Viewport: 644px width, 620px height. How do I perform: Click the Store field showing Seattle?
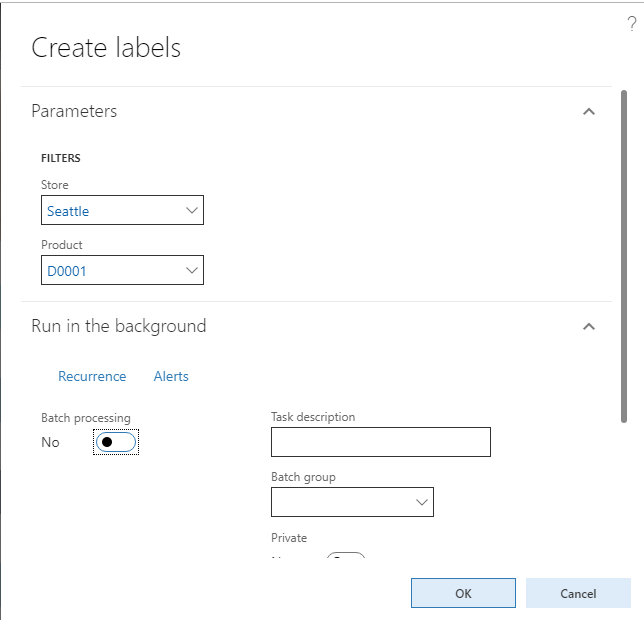pyautogui.click(x=110, y=211)
